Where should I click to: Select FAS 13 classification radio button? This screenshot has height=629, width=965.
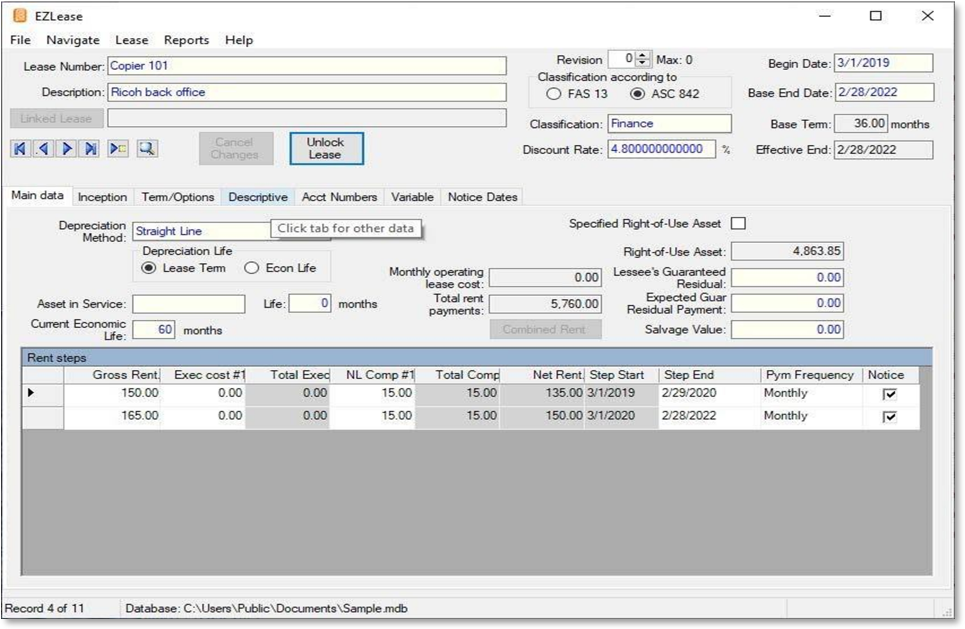554,94
